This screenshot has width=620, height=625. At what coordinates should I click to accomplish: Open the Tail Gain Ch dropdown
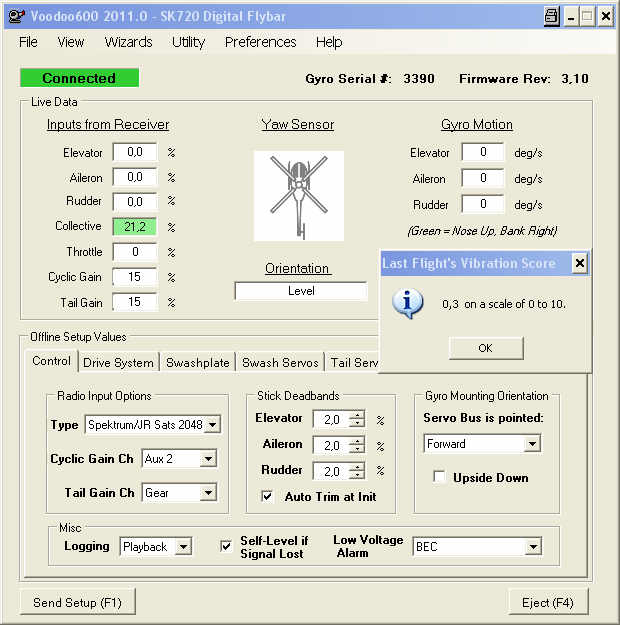pos(208,493)
